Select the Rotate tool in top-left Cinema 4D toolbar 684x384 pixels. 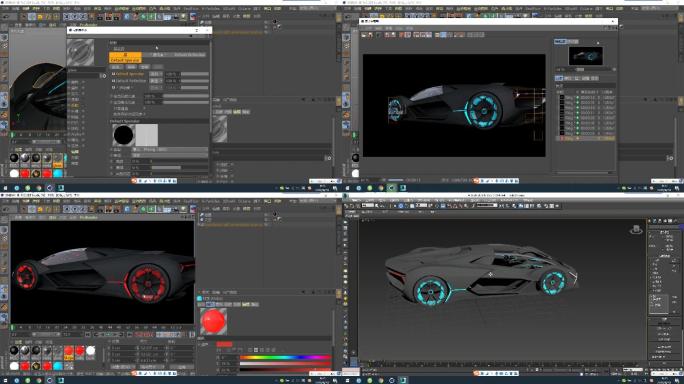[x=48, y=17]
